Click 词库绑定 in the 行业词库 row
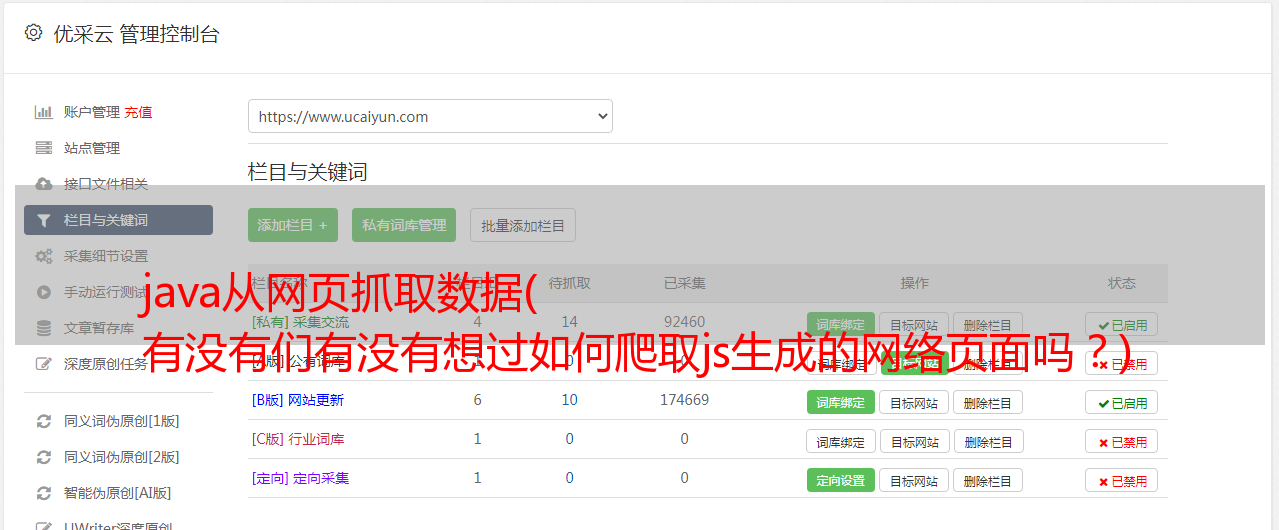Image resolution: width=1279 pixels, height=530 pixels. click(x=840, y=441)
